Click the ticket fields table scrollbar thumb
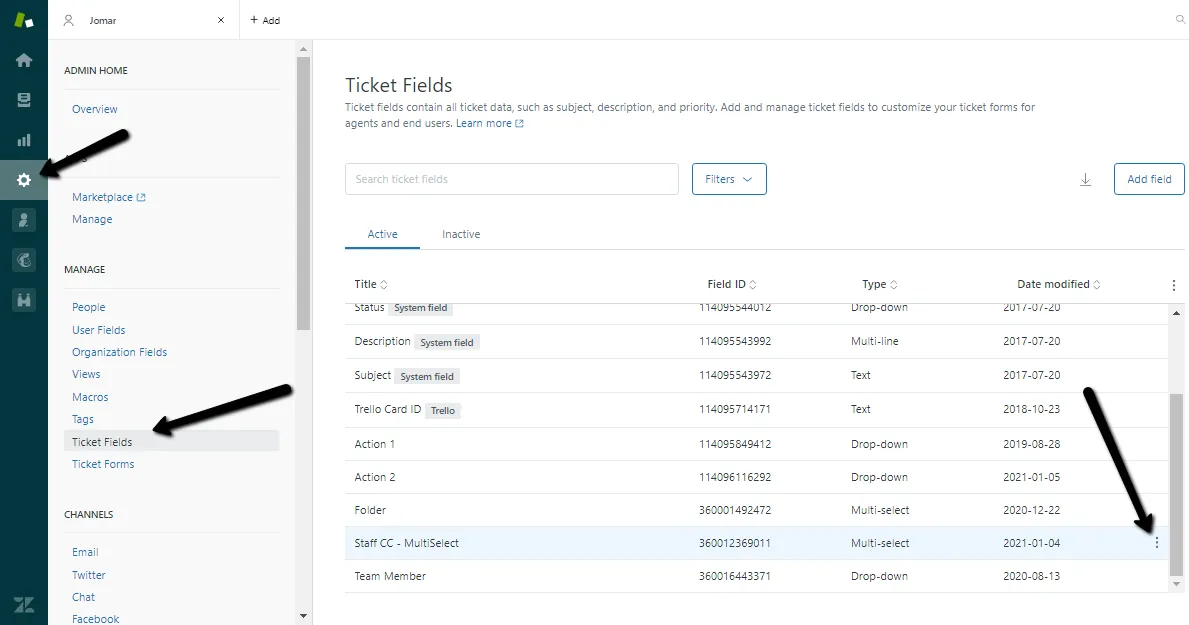Viewport: 1189px width, 625px height. (x=1176, y=485)
